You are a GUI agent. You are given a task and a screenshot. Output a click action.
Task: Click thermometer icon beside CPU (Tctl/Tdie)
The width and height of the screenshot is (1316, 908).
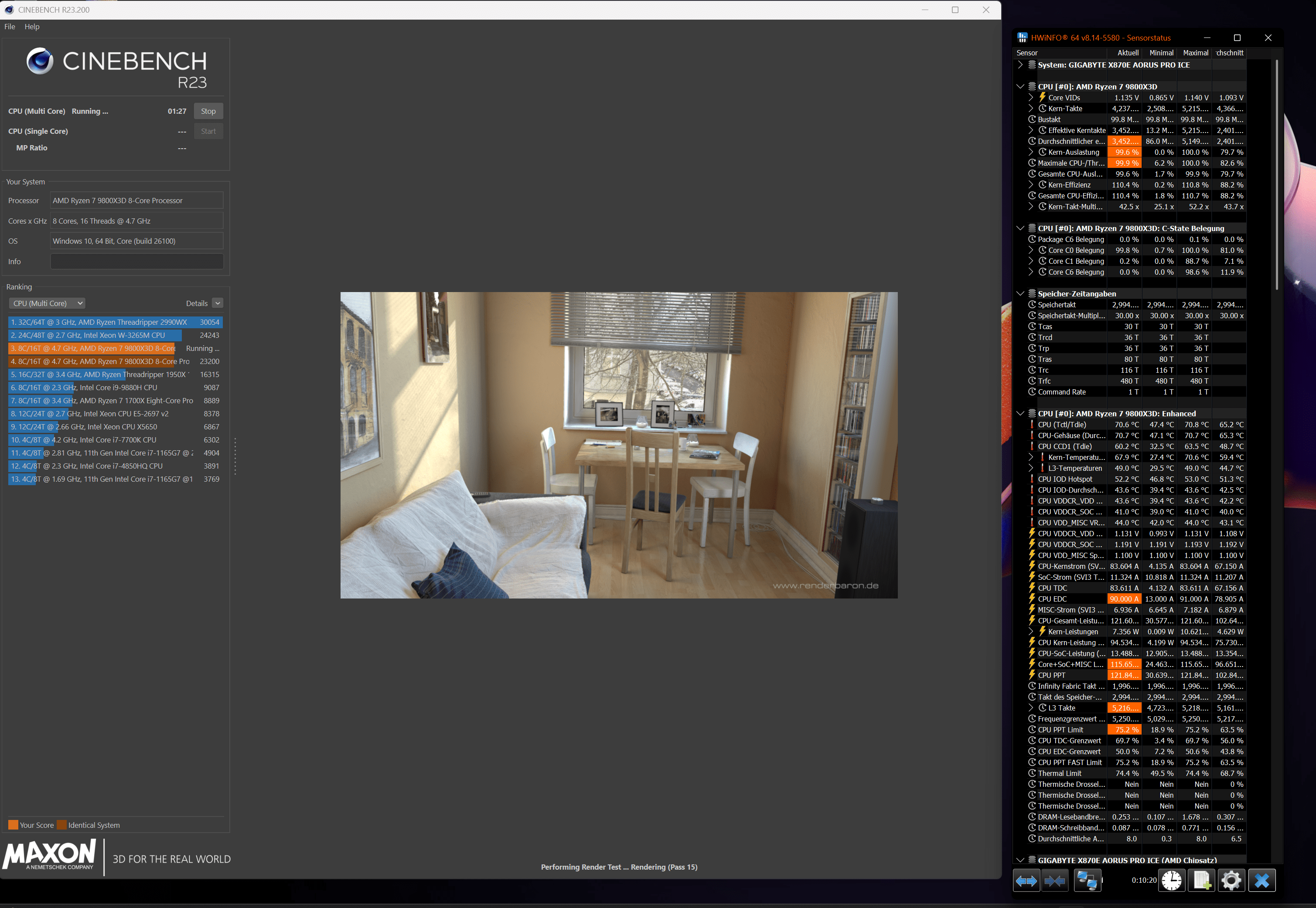[1032, 425]
